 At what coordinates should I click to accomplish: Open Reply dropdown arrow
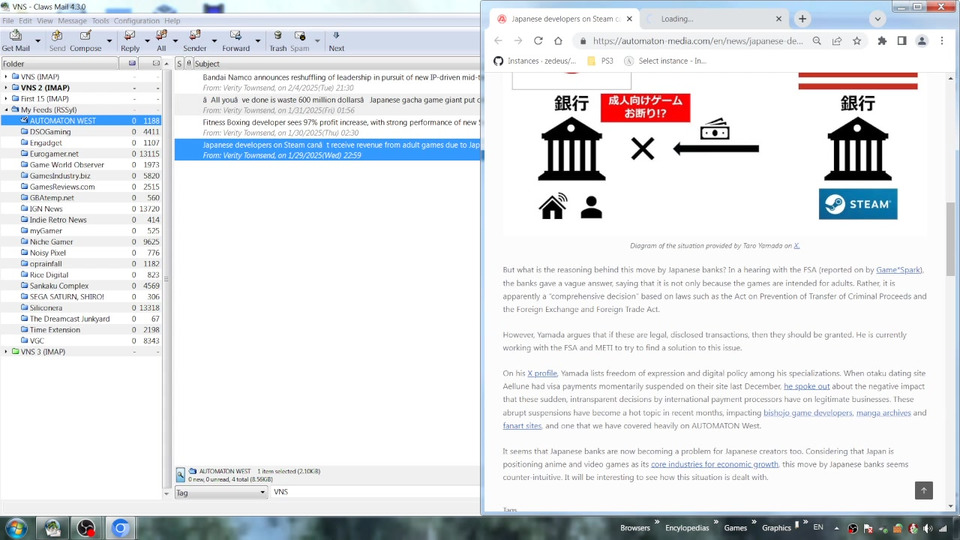pos(147,42)
